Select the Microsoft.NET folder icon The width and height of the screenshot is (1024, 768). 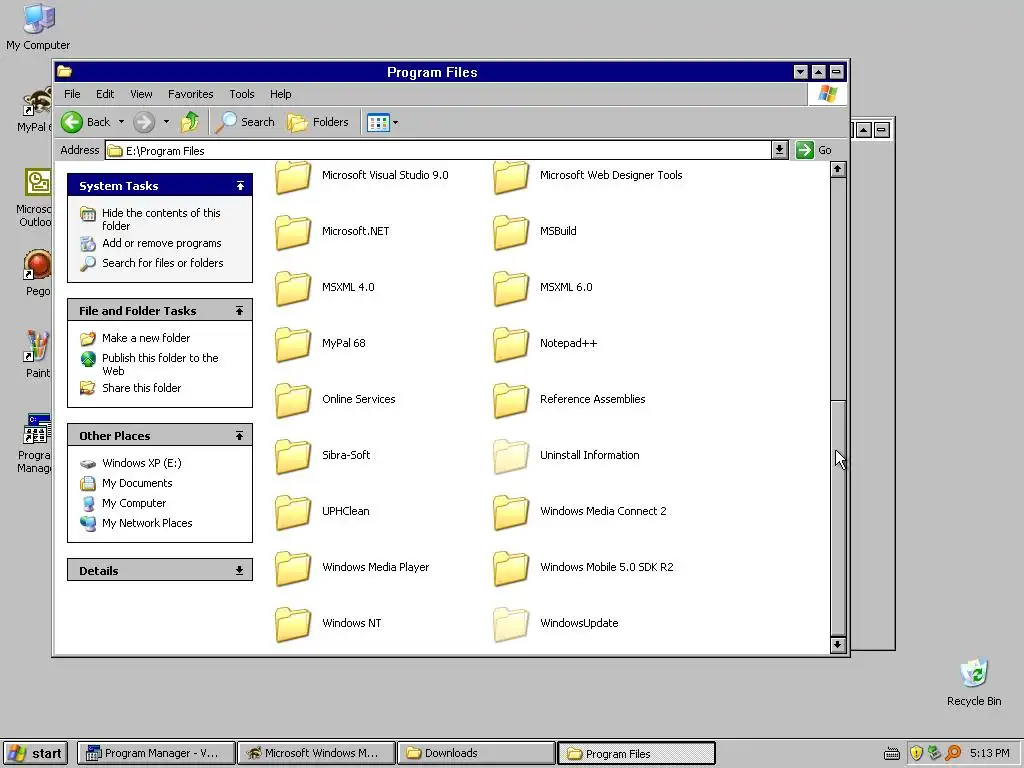coord(293,232)
